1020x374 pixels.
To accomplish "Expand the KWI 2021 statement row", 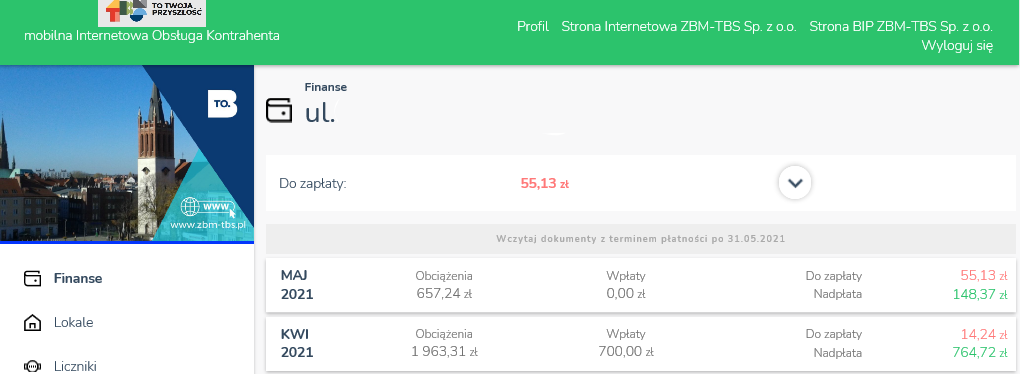I will click(641, 343).
